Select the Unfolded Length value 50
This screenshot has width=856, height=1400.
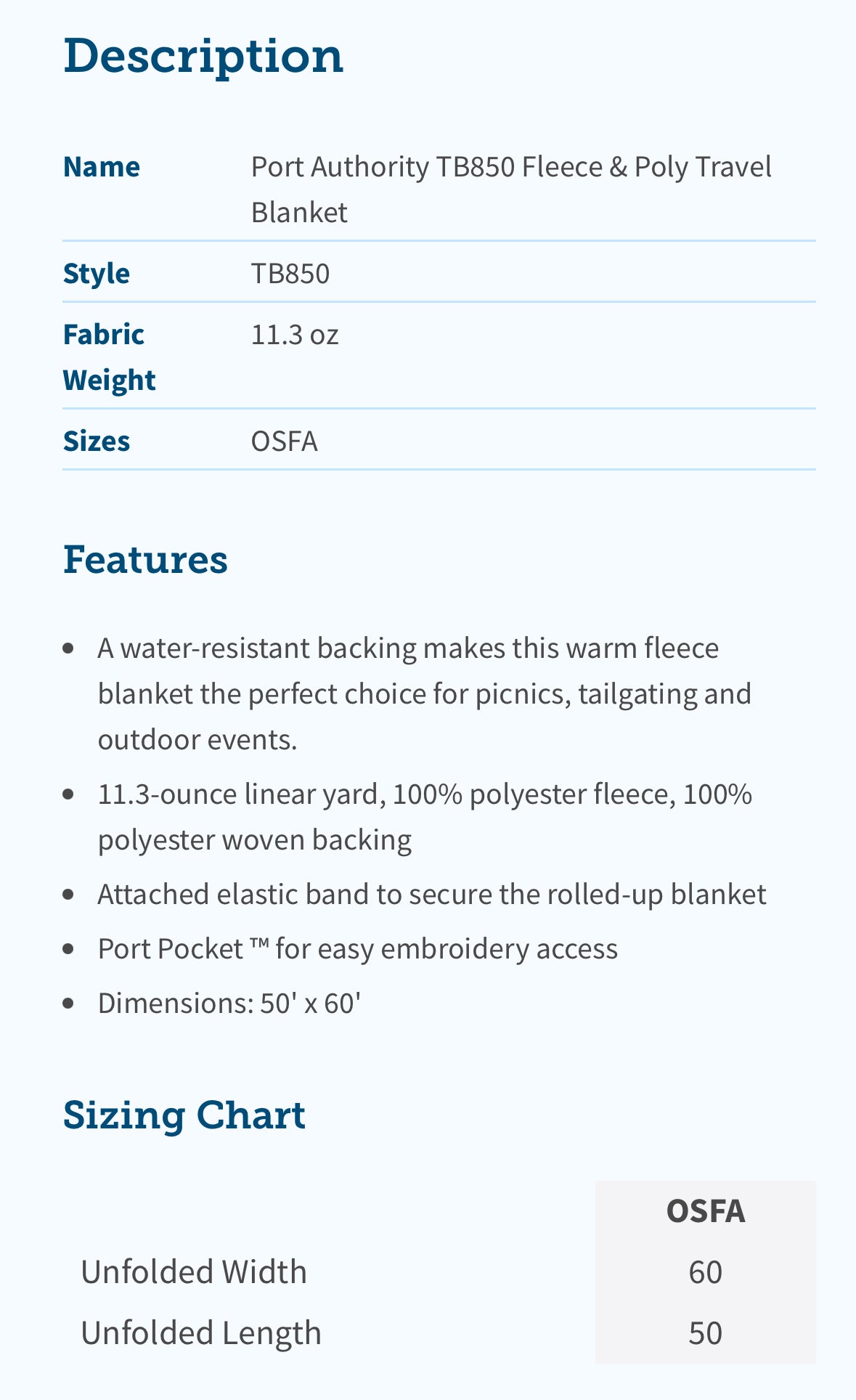click(706, 1333)
